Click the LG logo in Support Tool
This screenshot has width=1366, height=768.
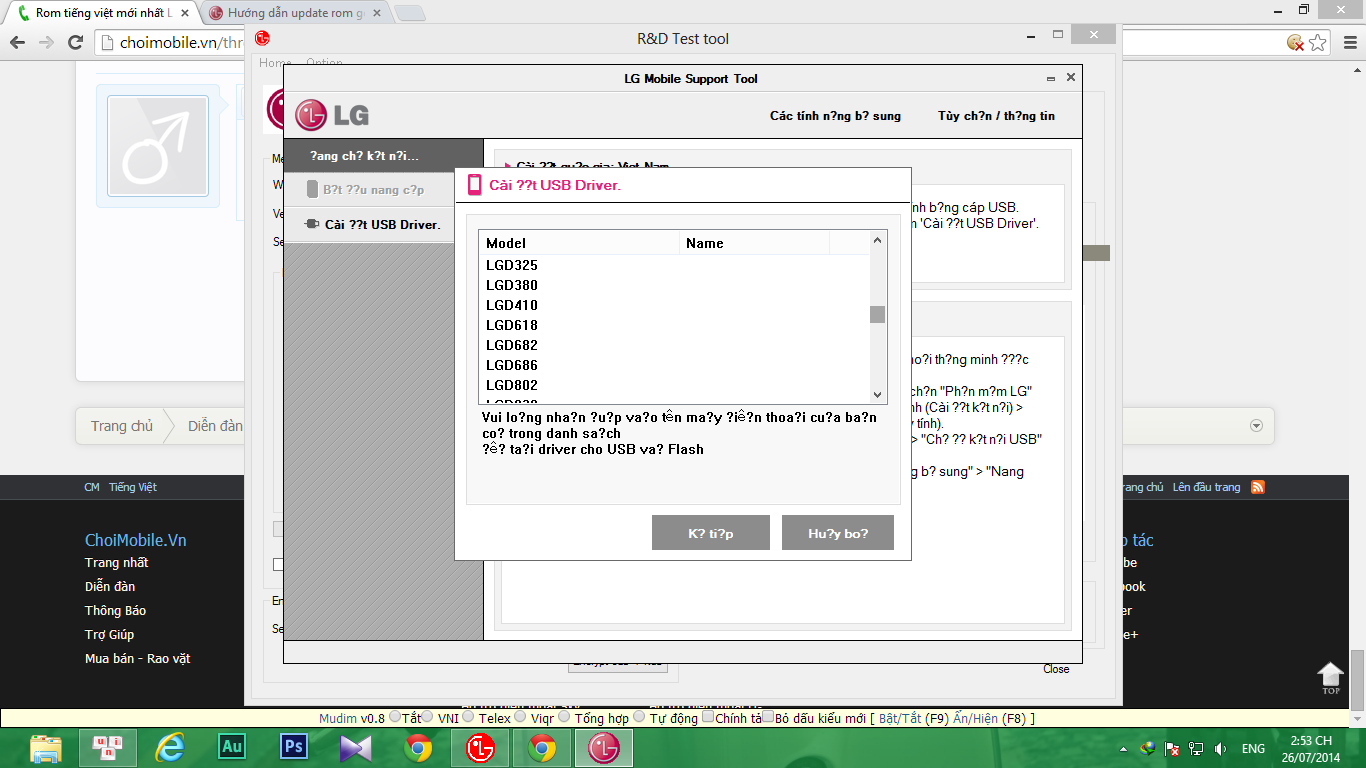coord(332,114)
